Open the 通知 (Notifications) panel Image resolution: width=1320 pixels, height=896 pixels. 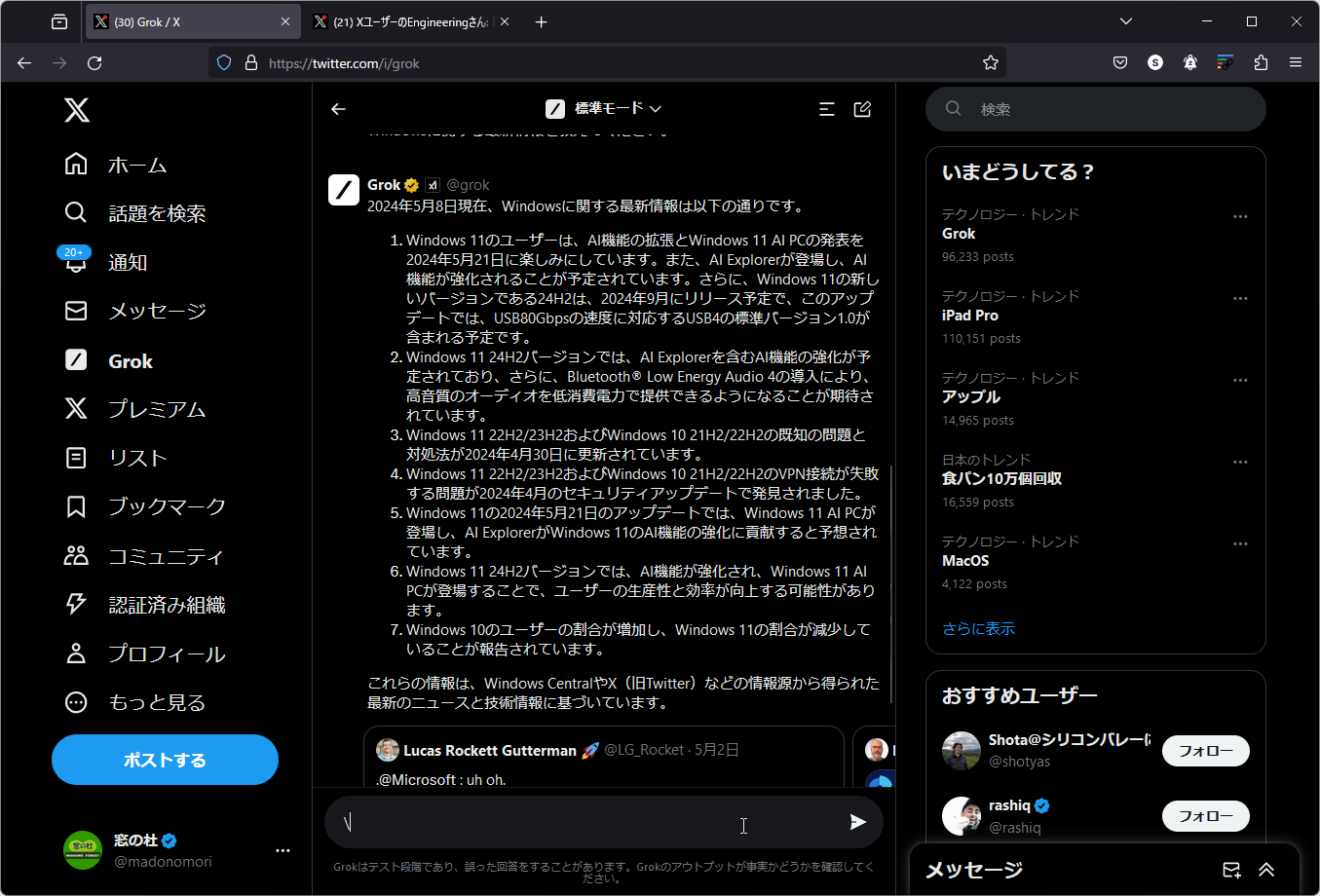point(128,262)
